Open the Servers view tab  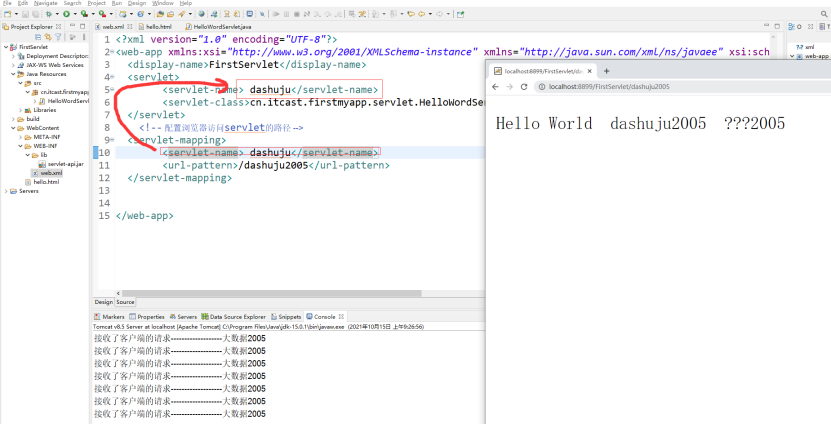183,316
